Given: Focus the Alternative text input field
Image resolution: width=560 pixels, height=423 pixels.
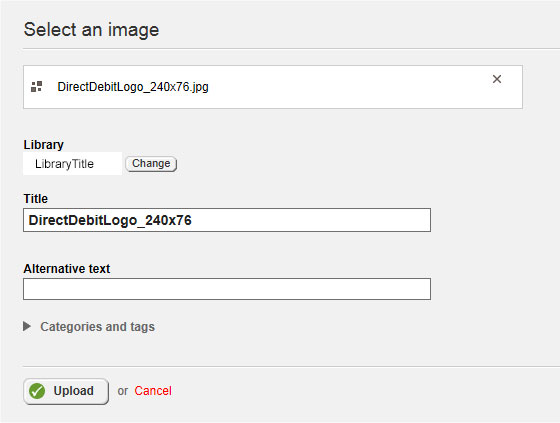Looking at the screenshot, I should tap(227, 289).
